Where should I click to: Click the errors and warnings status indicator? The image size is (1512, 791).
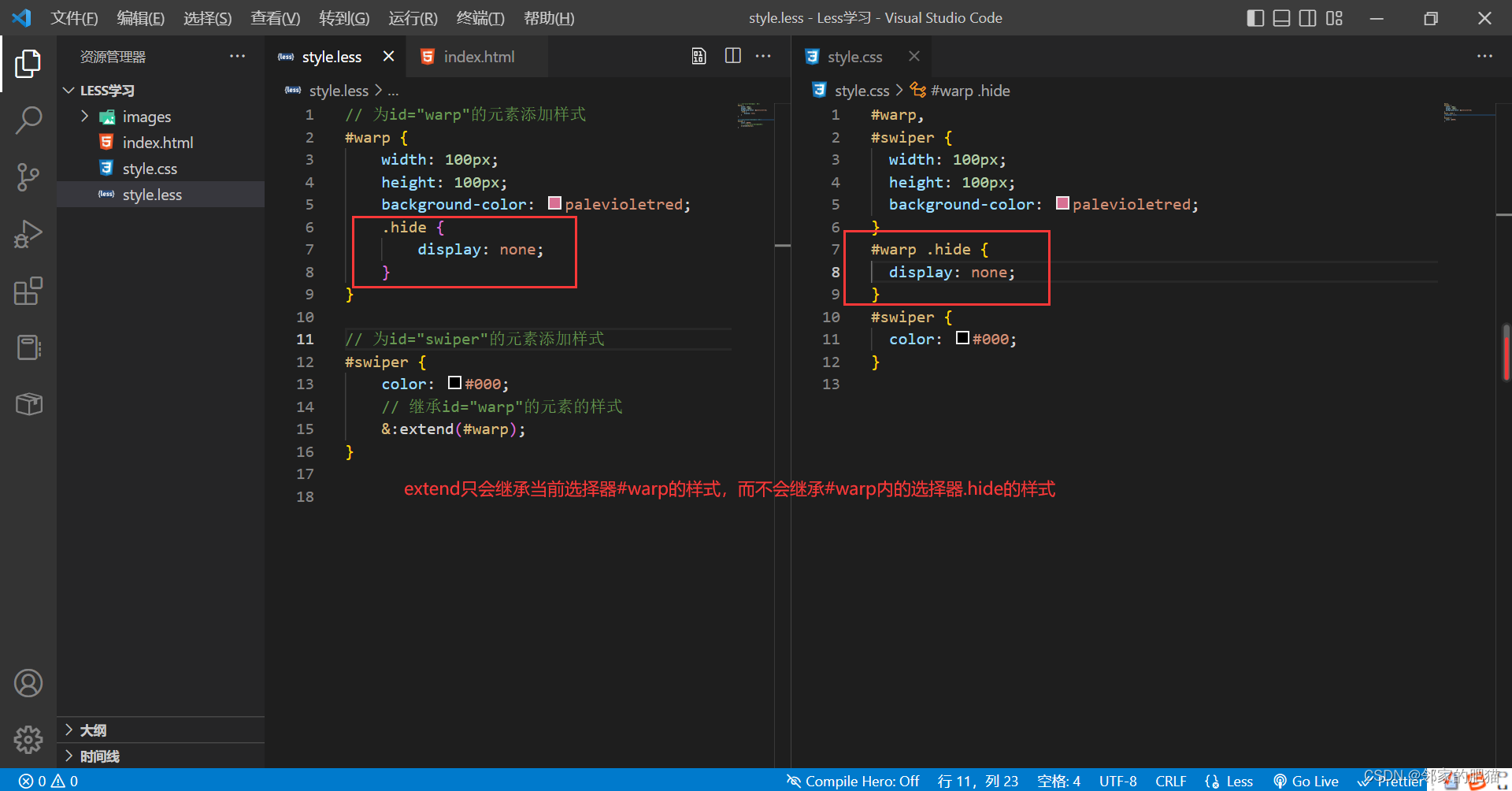[48, 781]
